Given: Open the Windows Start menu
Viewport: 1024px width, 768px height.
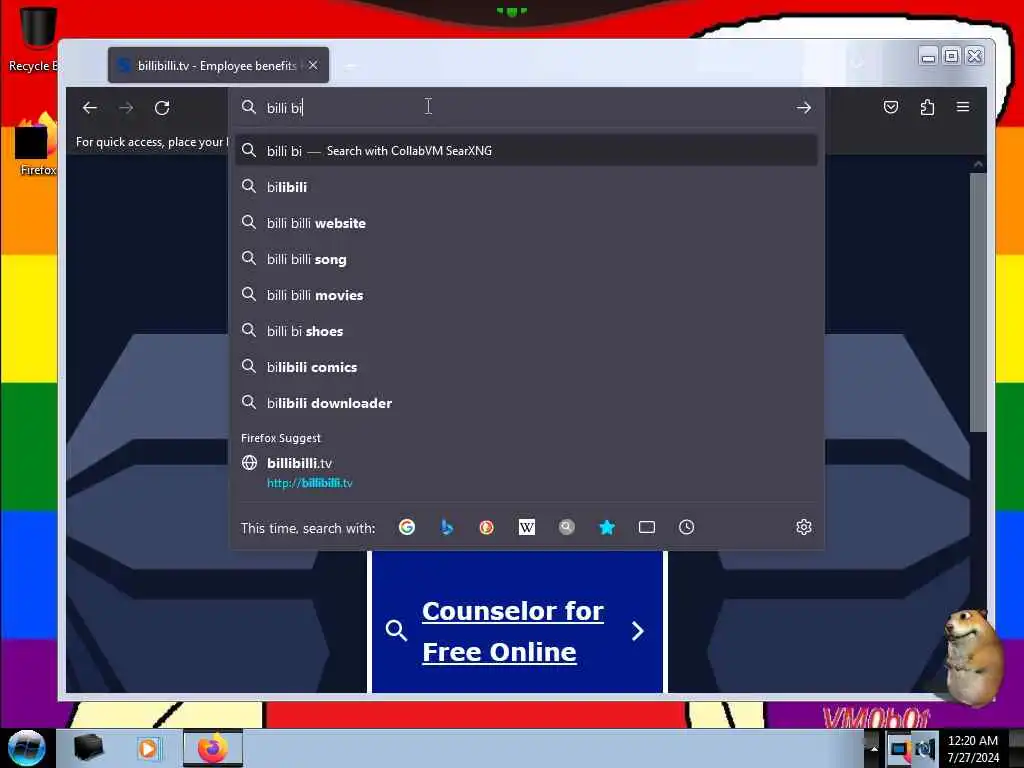Looking at the screenshot, I should pos(26,748).
